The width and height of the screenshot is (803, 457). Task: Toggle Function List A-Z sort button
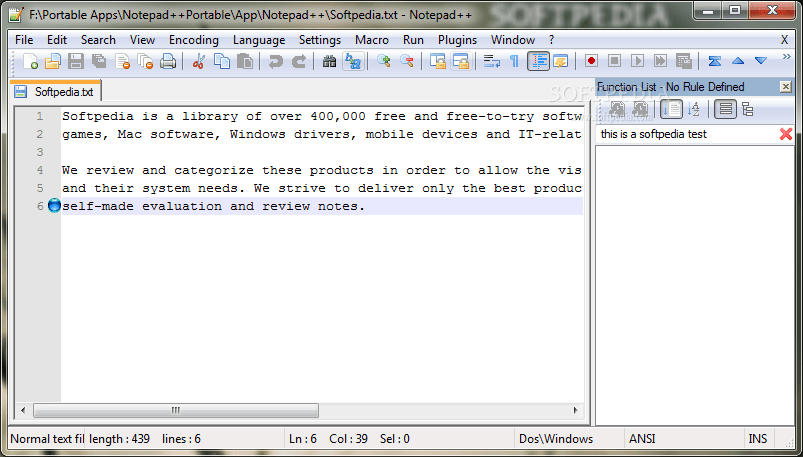(x=694, y=109)
